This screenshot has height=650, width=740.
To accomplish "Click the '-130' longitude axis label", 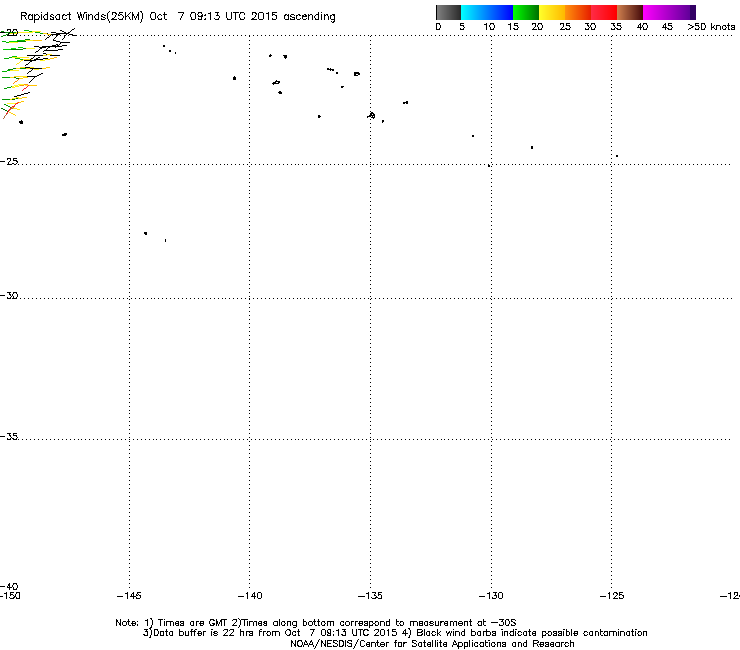I will coord(491,596).
